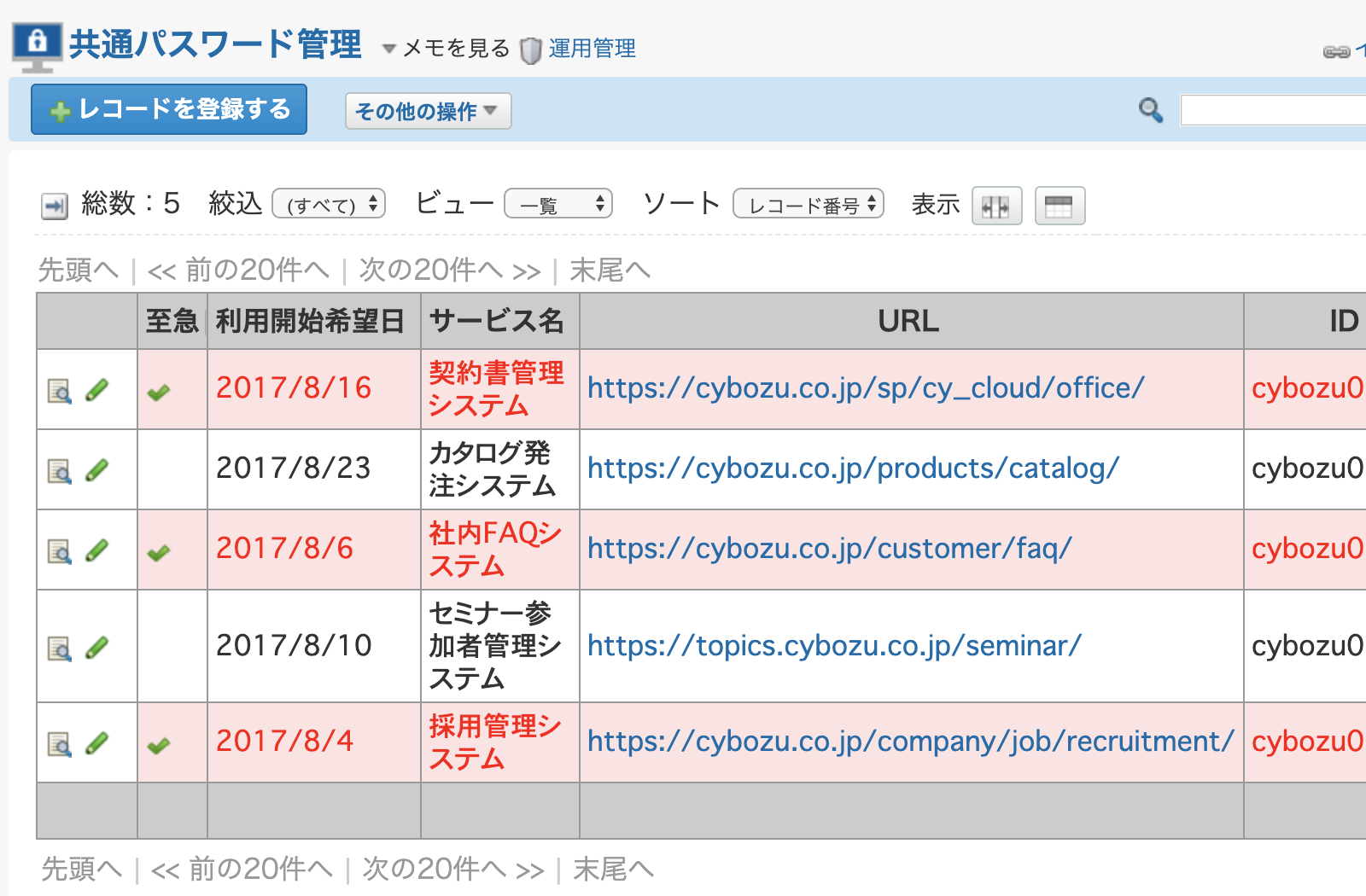Click urgent checkmark in 2017/8/6 row
The image size is (1366, 896).
click(159, 553)
